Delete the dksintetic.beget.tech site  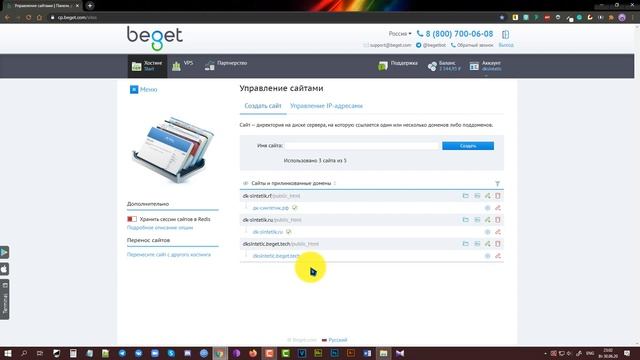(x=498, y=244)
